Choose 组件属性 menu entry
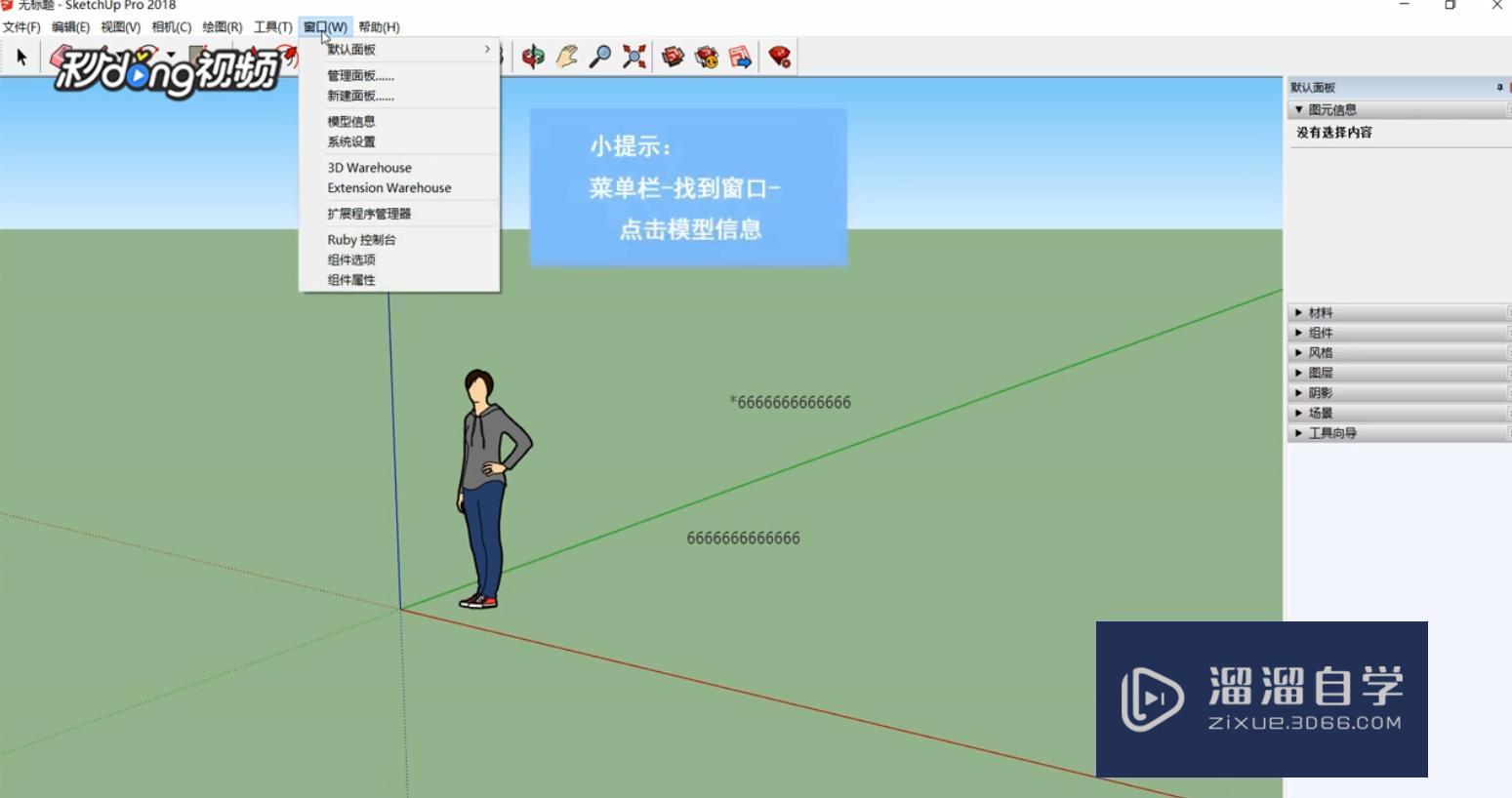Image resolution: width=1512 pixels, height=798 pixels. click(x=399, y=280)
